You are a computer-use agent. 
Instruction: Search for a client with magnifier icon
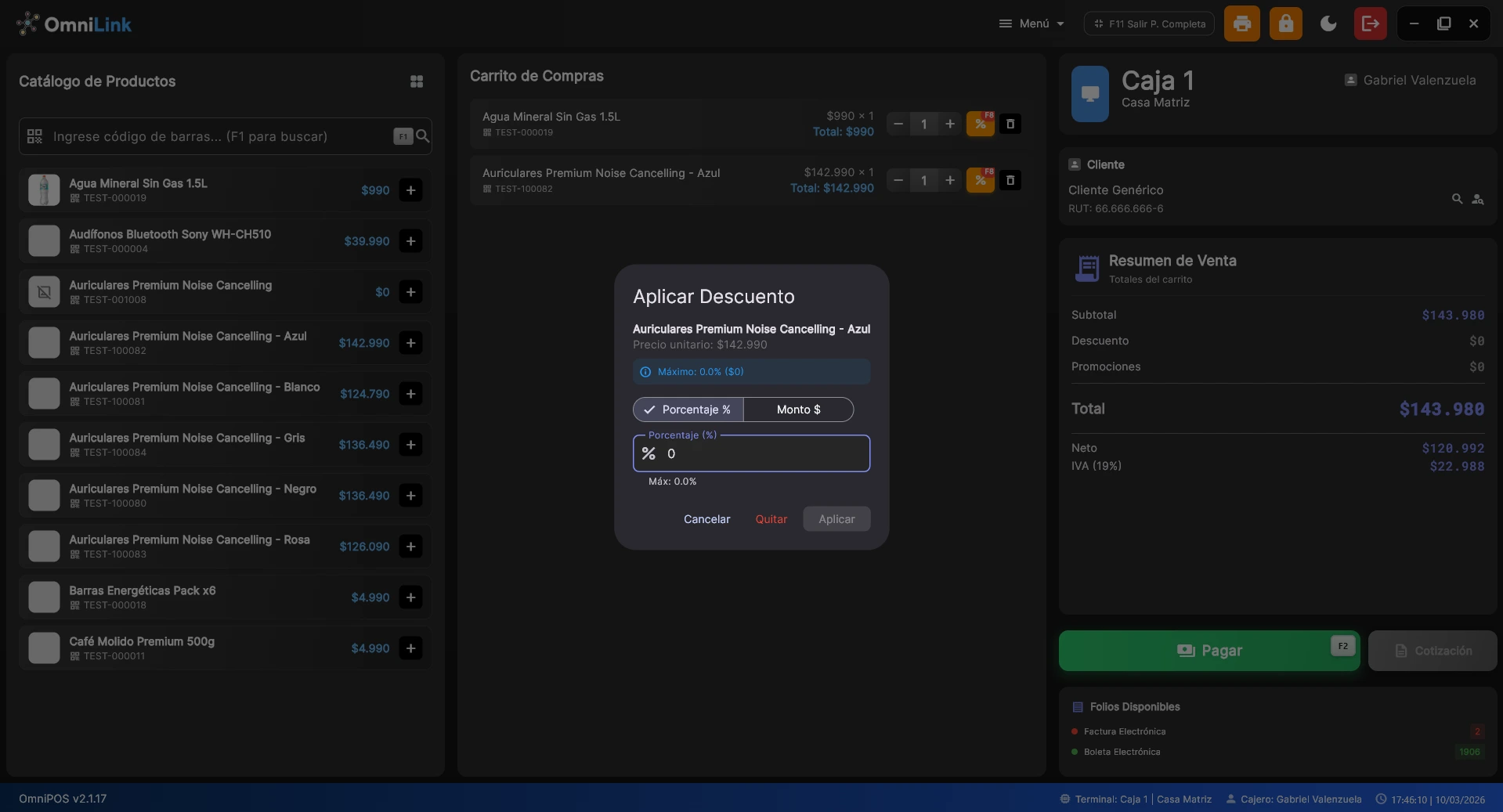tap(1457, 199)
